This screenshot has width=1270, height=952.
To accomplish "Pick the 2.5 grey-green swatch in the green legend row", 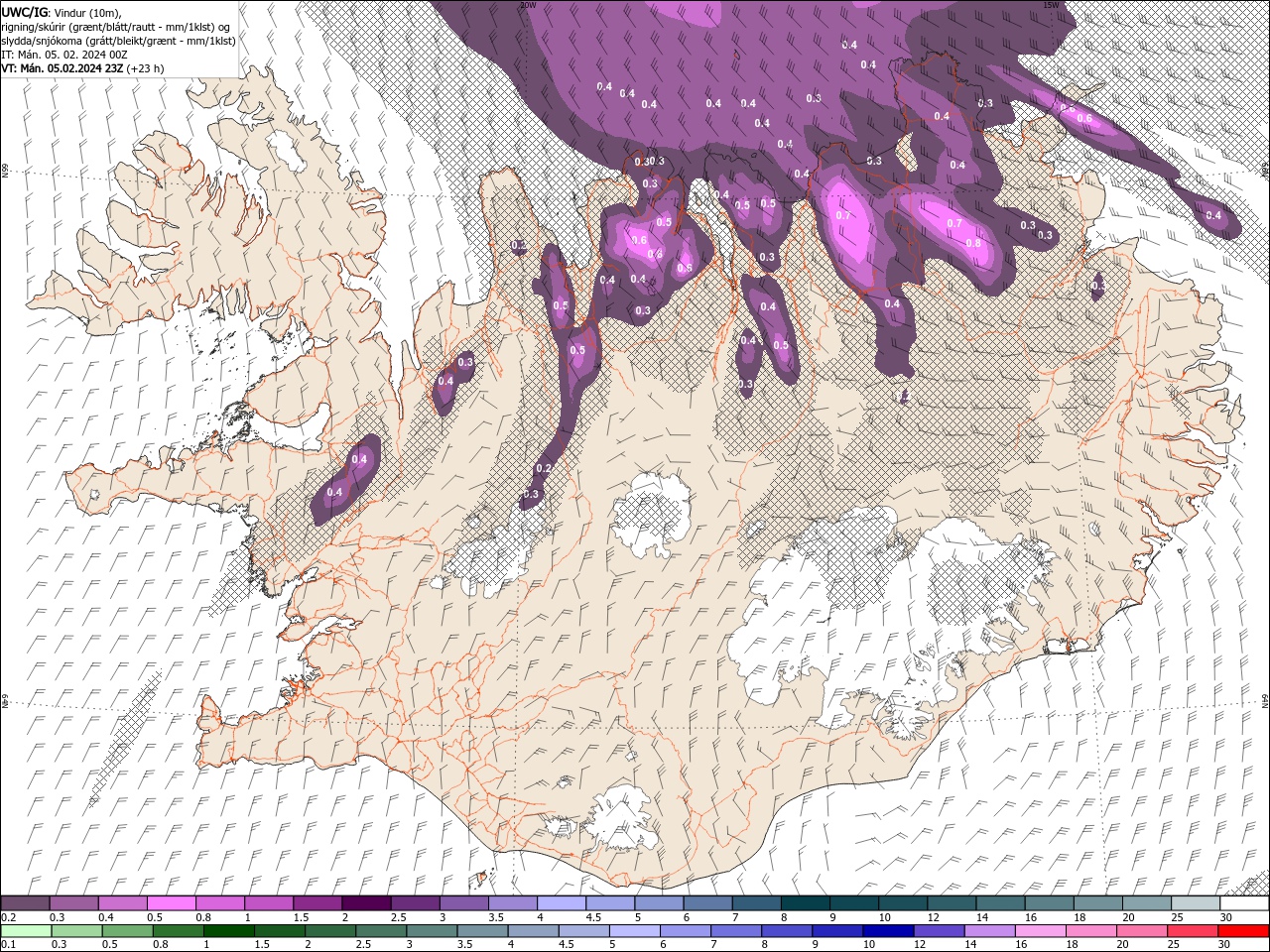I will [381, 931].
